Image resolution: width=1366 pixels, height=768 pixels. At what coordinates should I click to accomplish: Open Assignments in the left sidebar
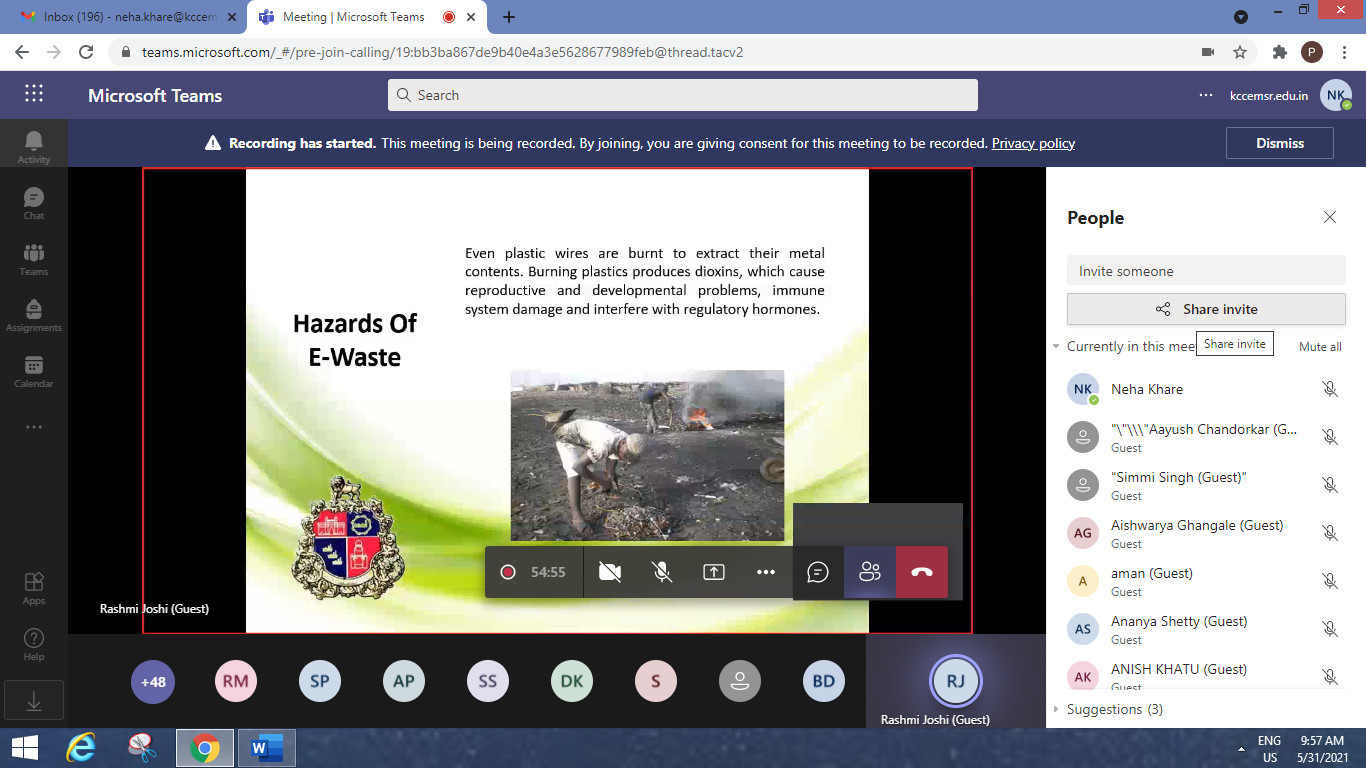tap(34, 315)
